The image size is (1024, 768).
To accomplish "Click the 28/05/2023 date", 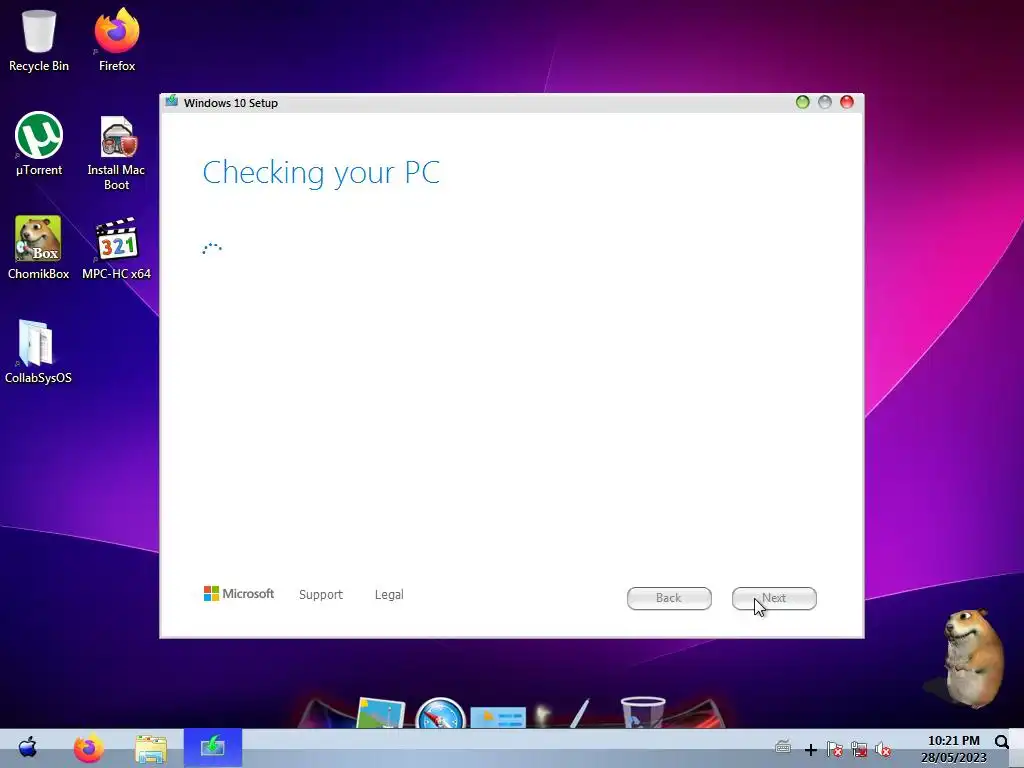I will 953,758.
